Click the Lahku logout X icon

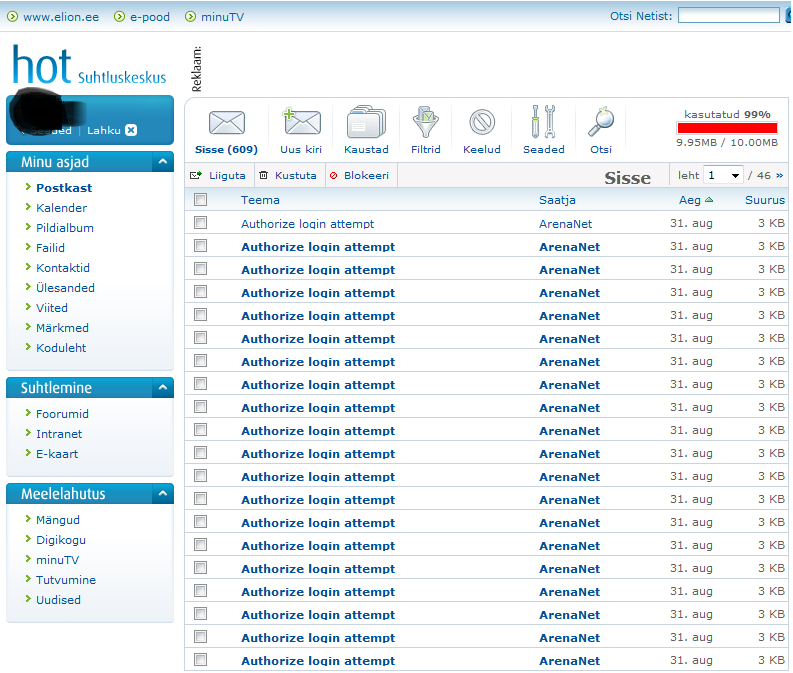pyautogui.click(x=131, y=130)
